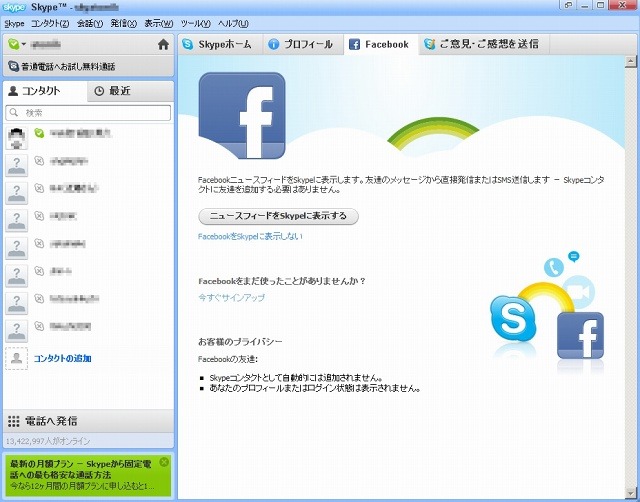
Task: Click the Skype logo in the bottom-right illustration
Action: coord(513,318)
